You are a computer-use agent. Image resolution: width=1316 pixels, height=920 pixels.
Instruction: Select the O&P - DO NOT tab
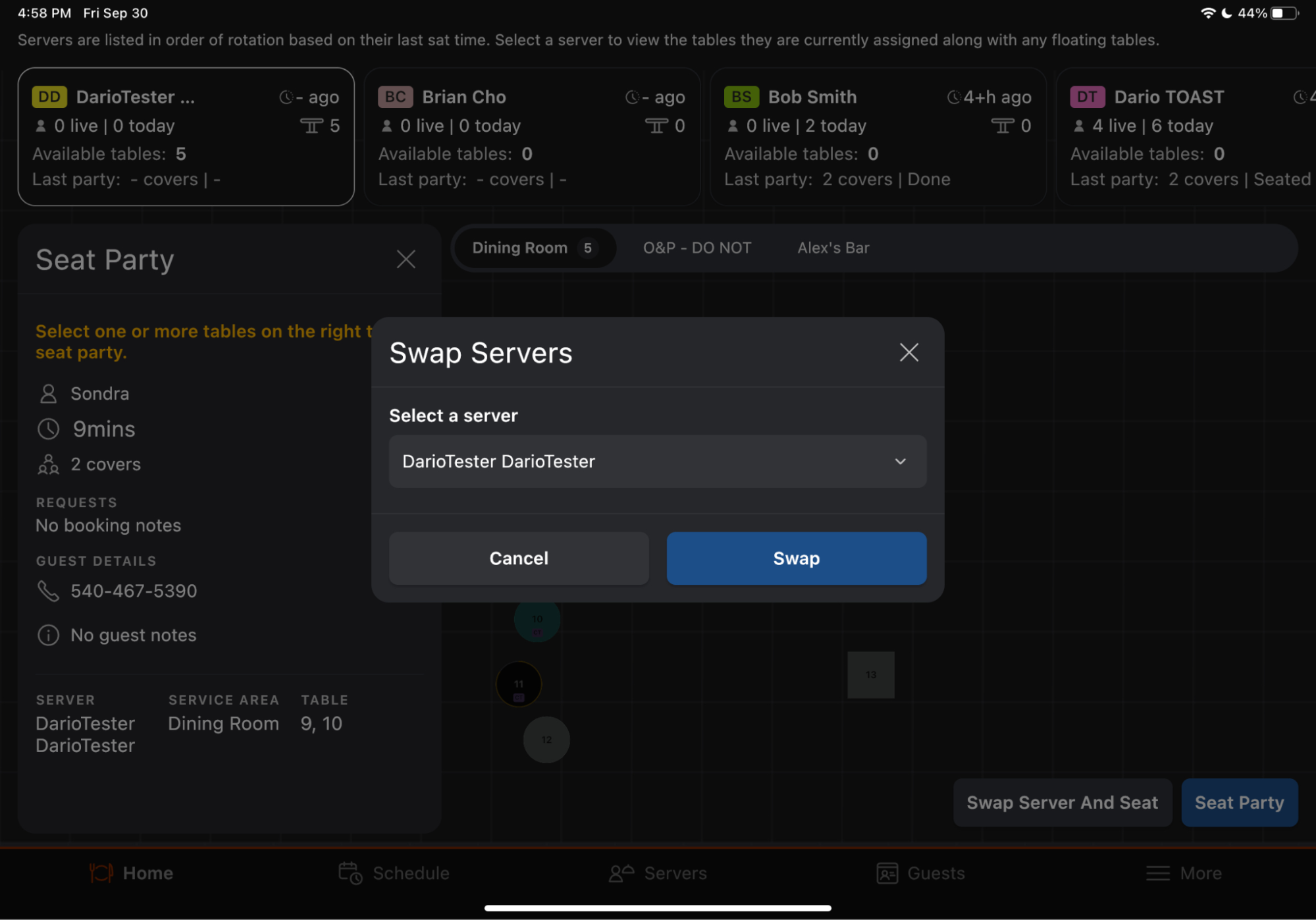[697, 248]
